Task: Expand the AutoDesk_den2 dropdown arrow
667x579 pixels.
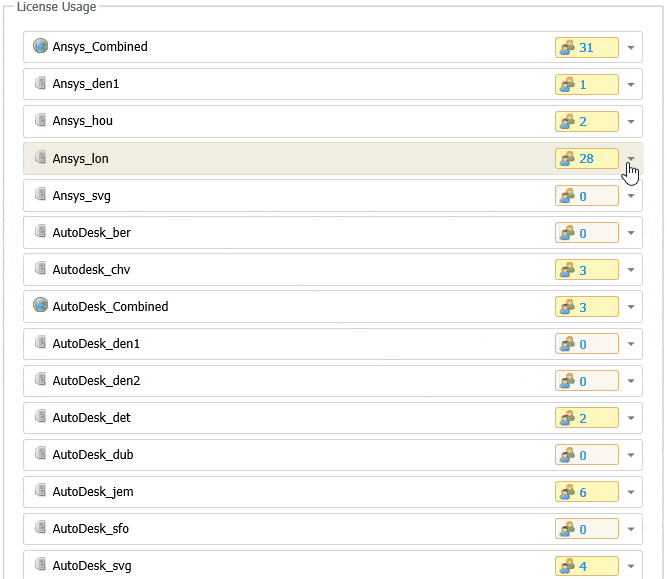Action: pyautogui.click(x=631, y=381)
